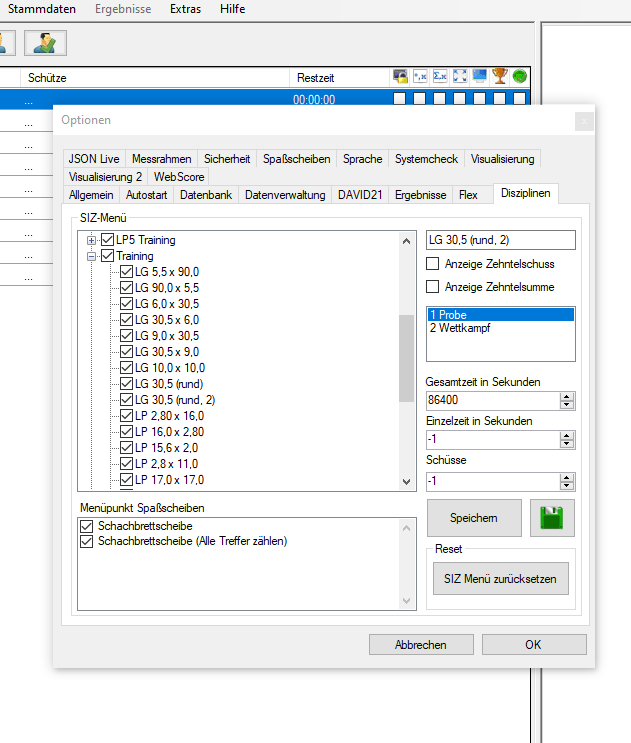Image resolution: width=631 pixels, height=743 pixels.
Task: Expand the LP5 Training tree node
Action: click(x=92, y=240)
